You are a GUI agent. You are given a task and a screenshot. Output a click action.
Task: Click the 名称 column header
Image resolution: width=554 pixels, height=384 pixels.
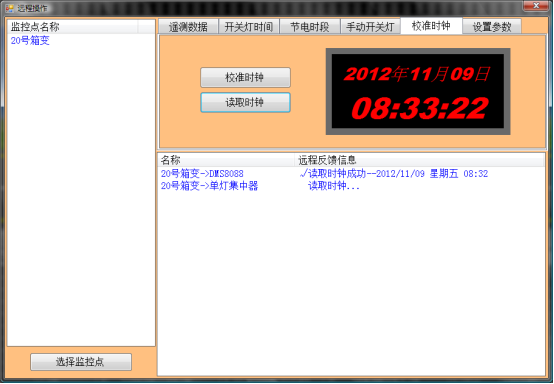(226, 160)
